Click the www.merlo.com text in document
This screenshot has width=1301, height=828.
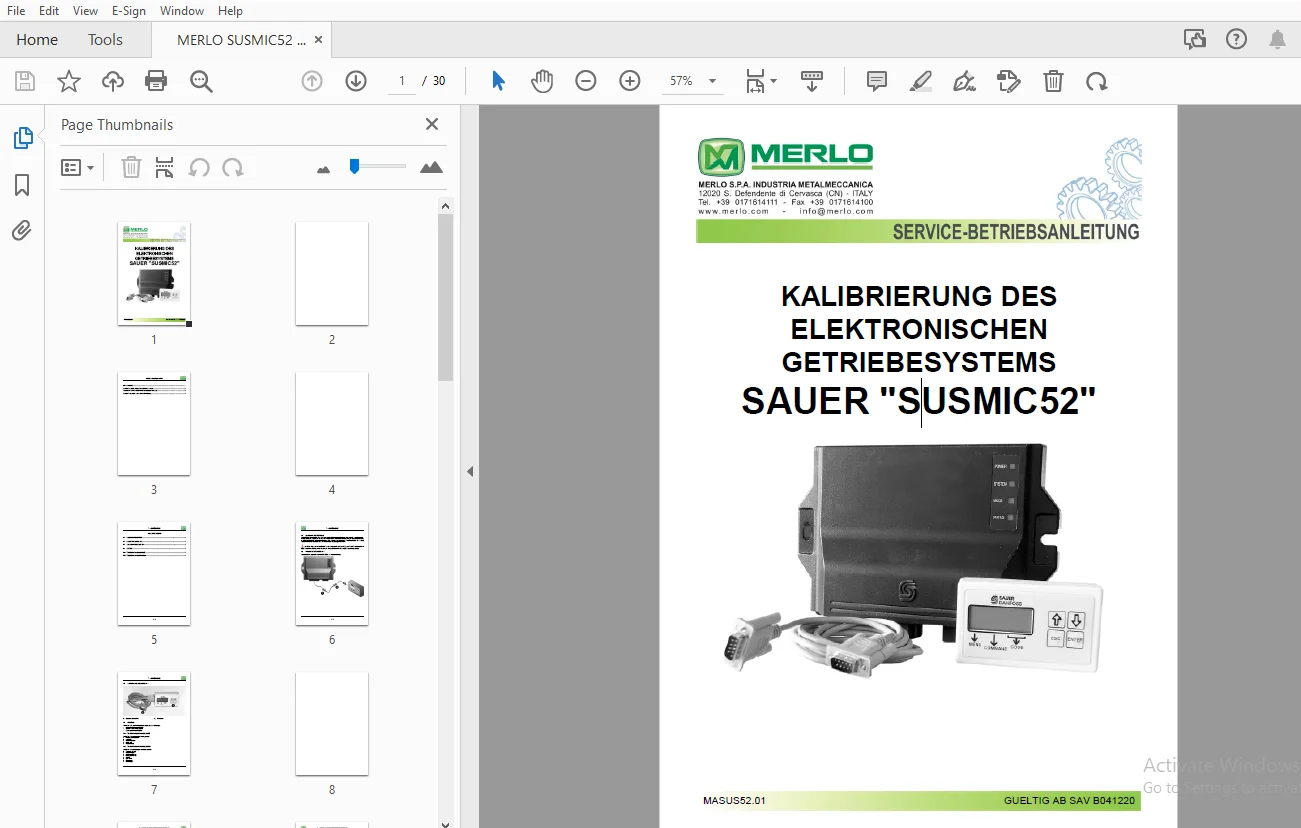point(733,211)
